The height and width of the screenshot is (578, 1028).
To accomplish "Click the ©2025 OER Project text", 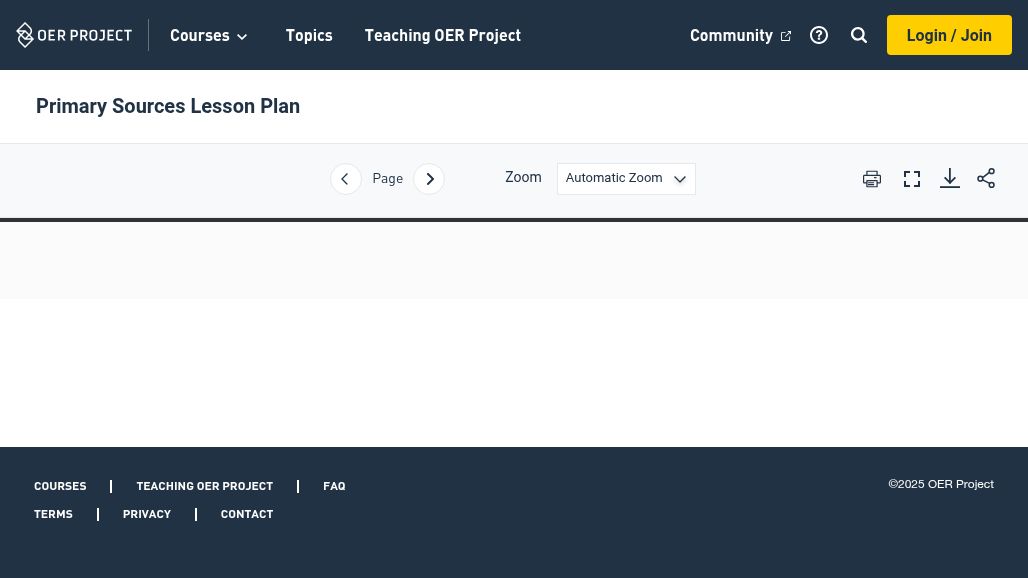I will click(x=941, y=484).
